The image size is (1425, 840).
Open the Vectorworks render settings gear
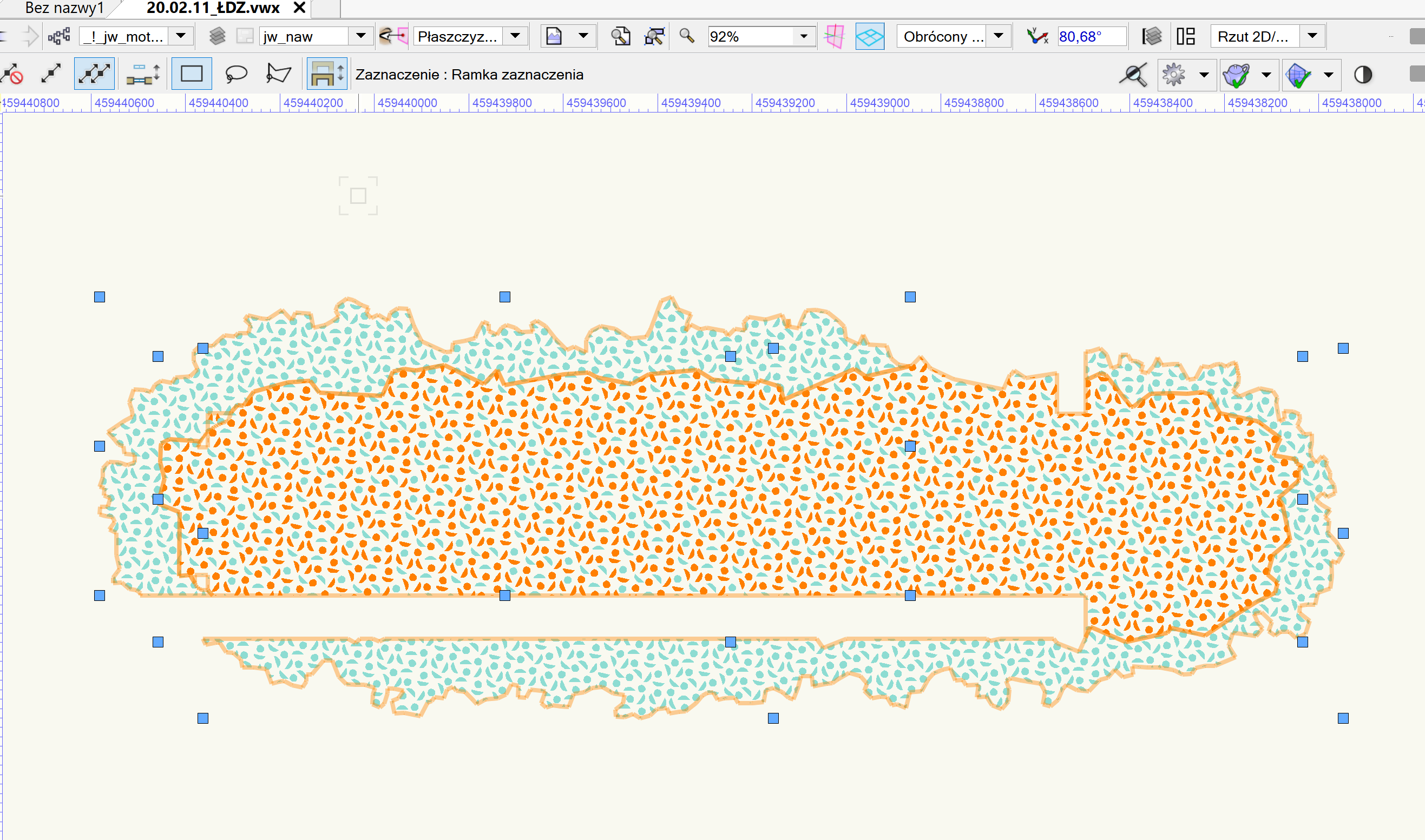(1173, 74)
